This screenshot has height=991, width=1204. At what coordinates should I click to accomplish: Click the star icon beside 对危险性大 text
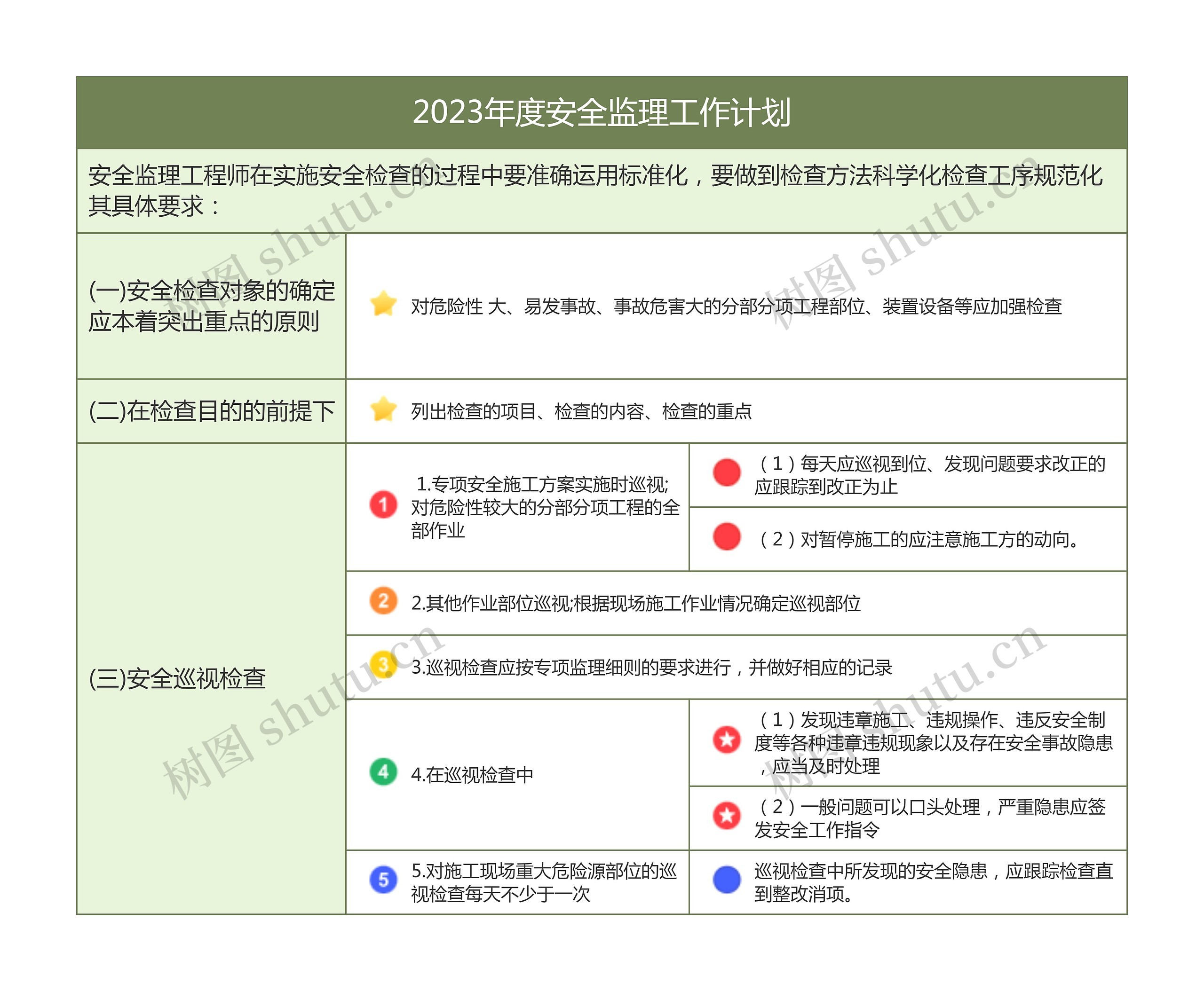pos(383,304)
